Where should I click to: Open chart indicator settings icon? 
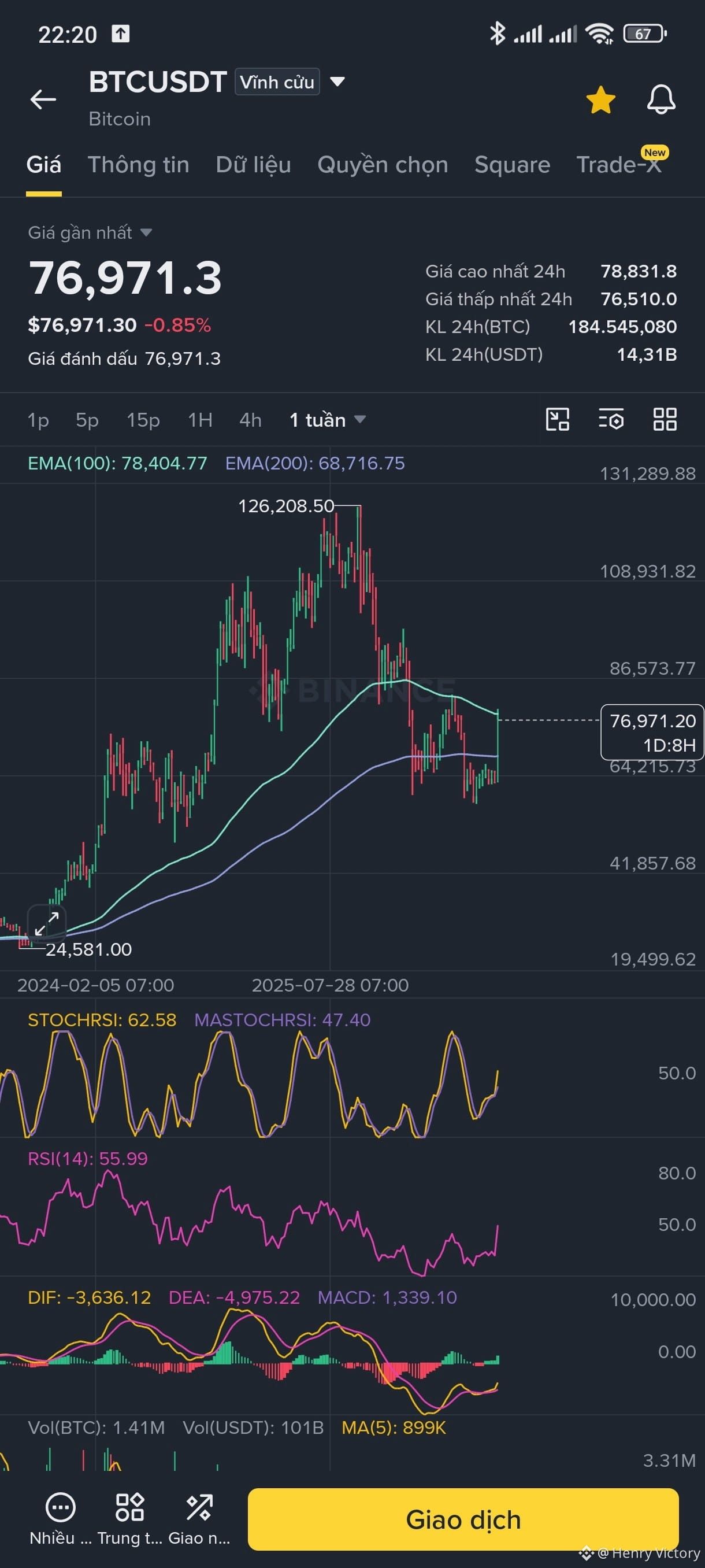[x=611, y=419]
